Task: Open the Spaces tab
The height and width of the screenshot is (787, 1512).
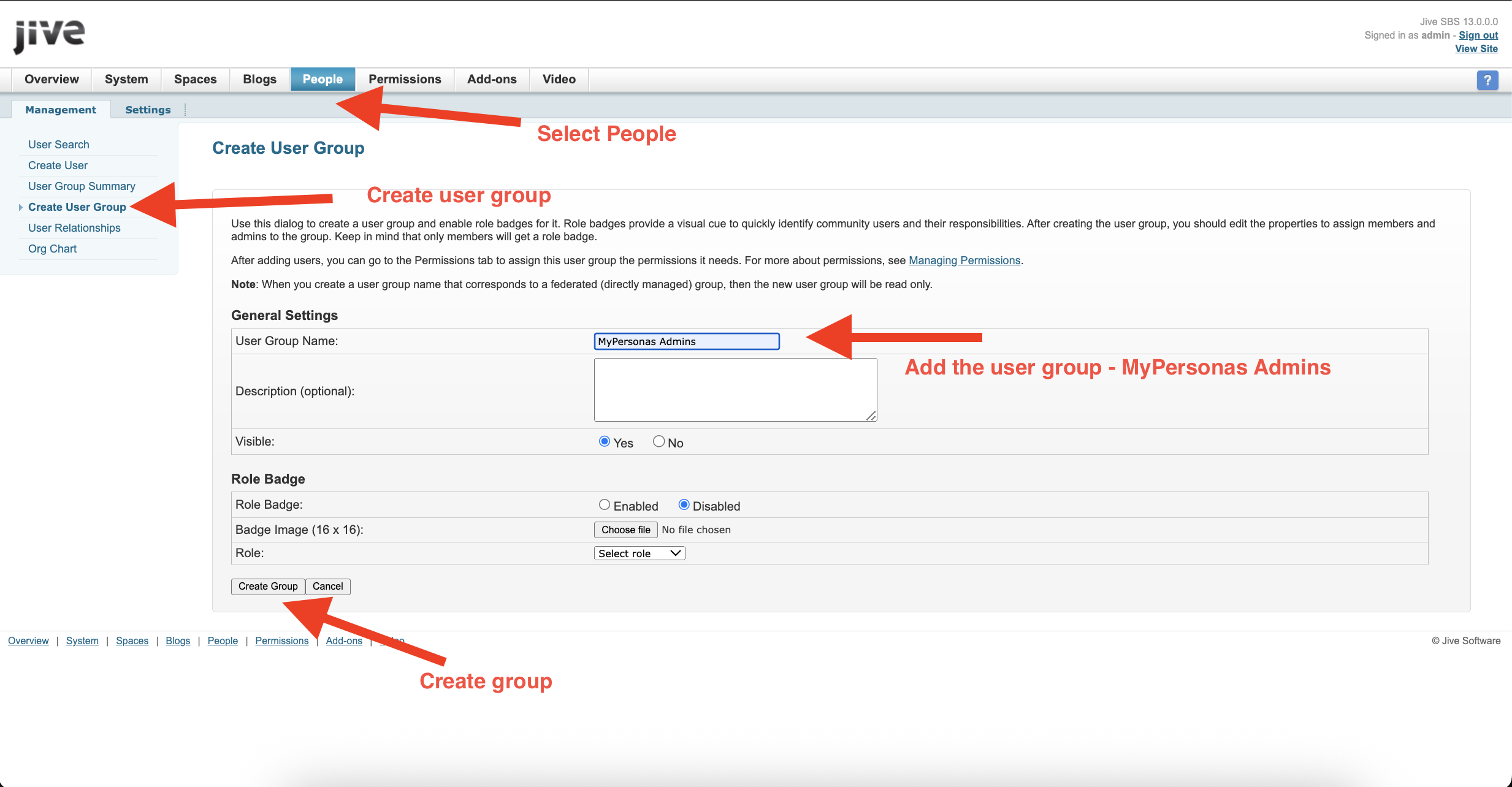Action: [x=195, y=79]
